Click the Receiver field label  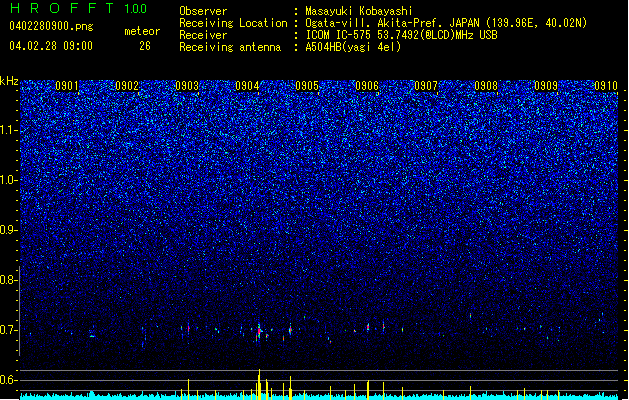pos(203,35)
